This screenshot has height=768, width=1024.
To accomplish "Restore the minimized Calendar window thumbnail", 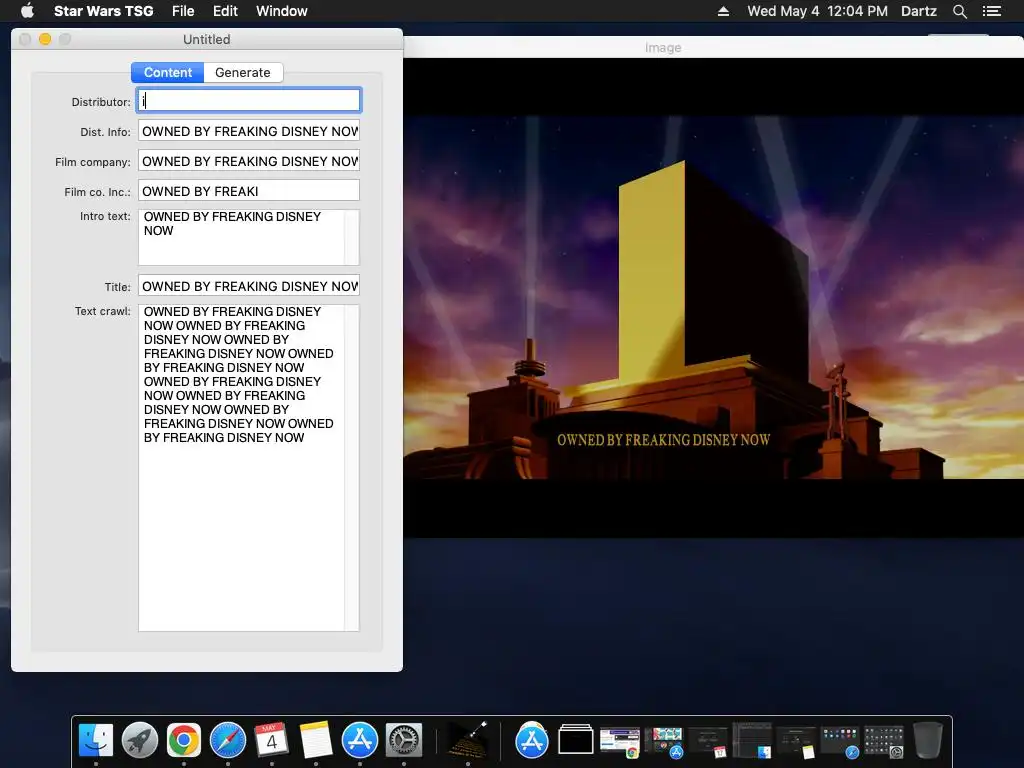I will (708, 742).
